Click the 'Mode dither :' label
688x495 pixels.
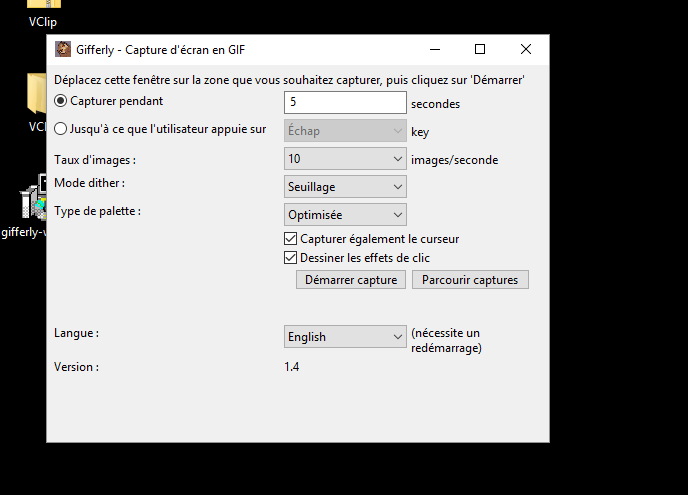click(x=90, y=183)
